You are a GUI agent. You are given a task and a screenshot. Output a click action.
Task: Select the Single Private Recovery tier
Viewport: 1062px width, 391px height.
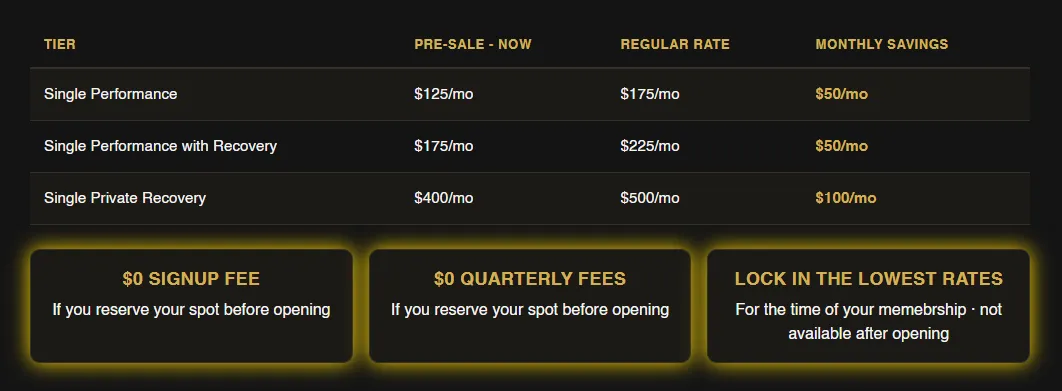pos(530,199)
